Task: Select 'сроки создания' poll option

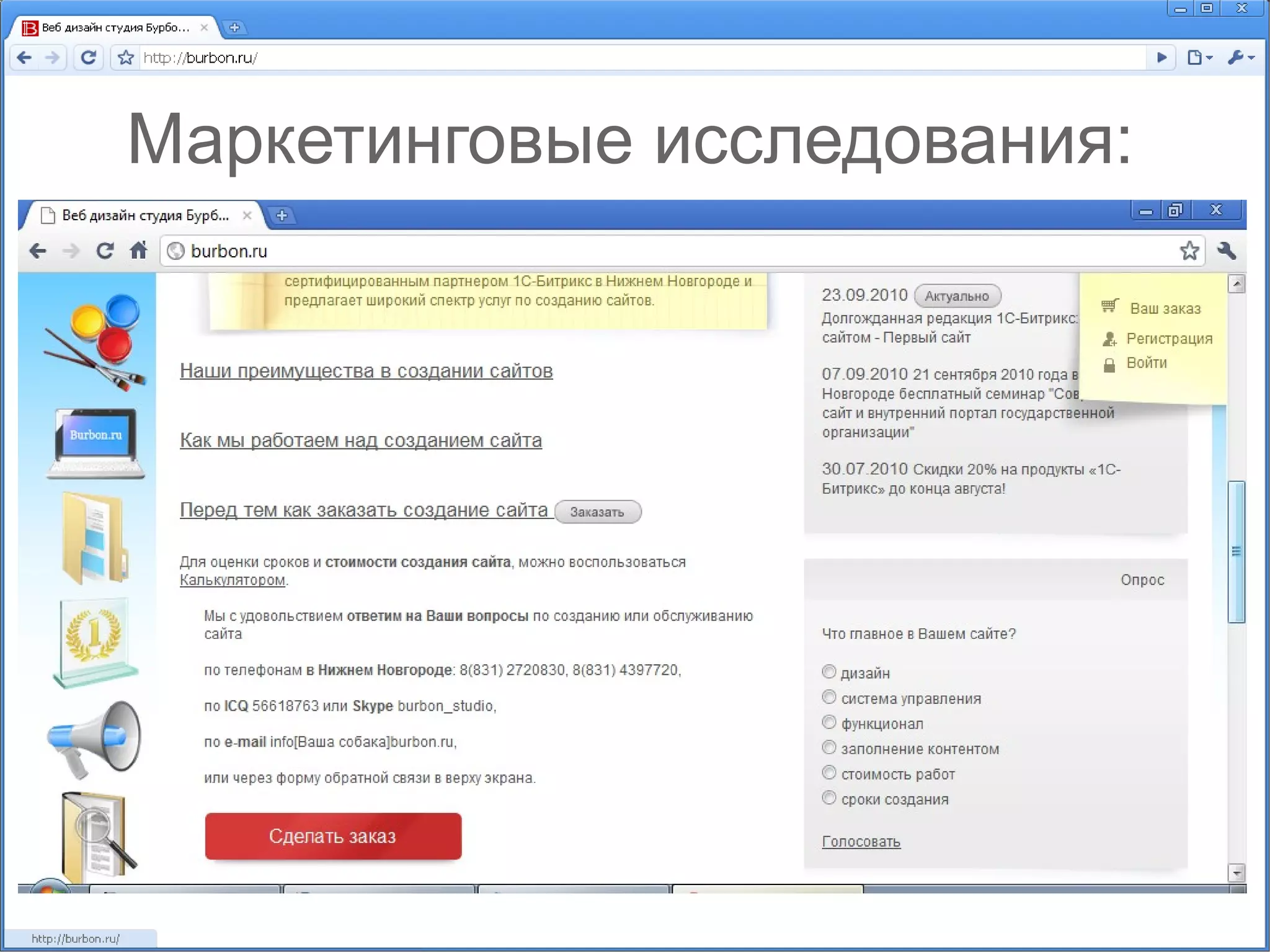Action: pos(829,798)
